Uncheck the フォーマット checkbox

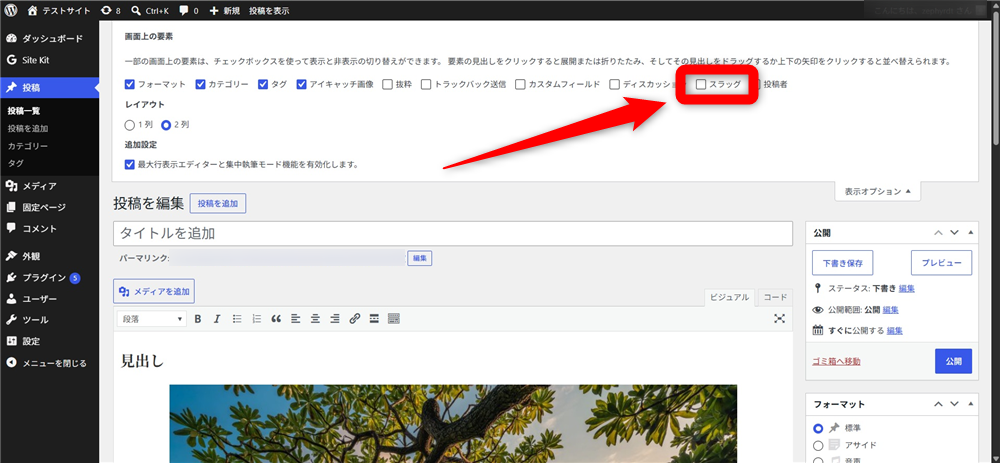pyautogui.click(x=129, y=84)
